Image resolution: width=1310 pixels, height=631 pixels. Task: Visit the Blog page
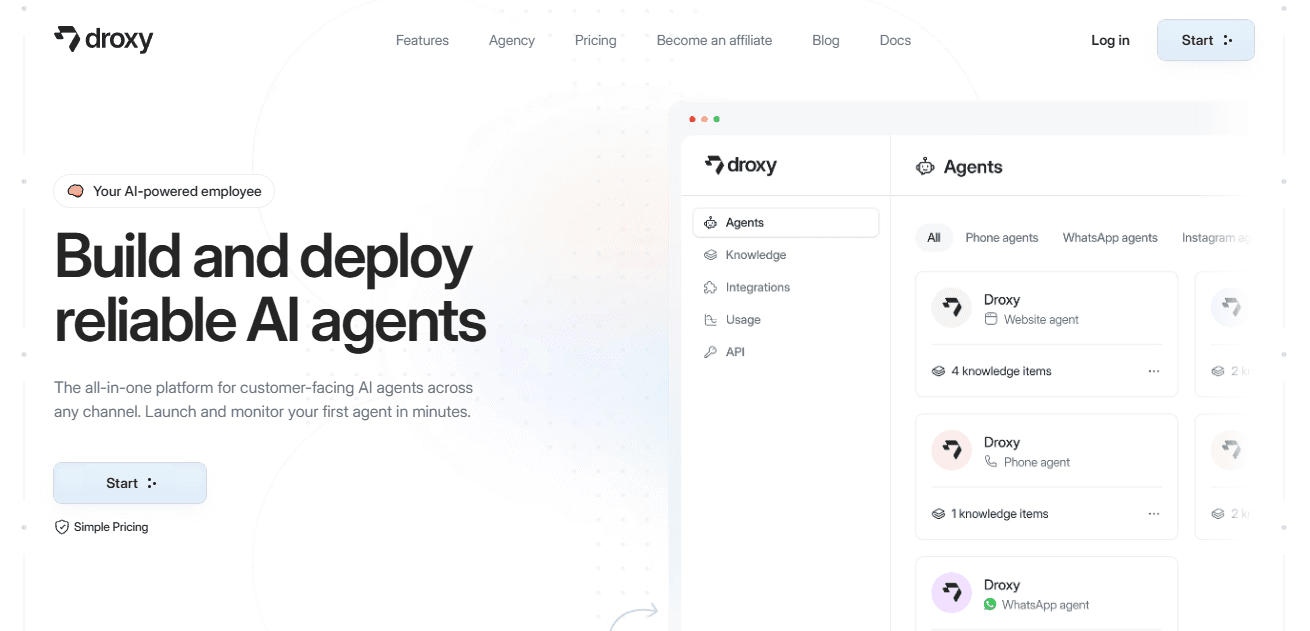(826, 41)
